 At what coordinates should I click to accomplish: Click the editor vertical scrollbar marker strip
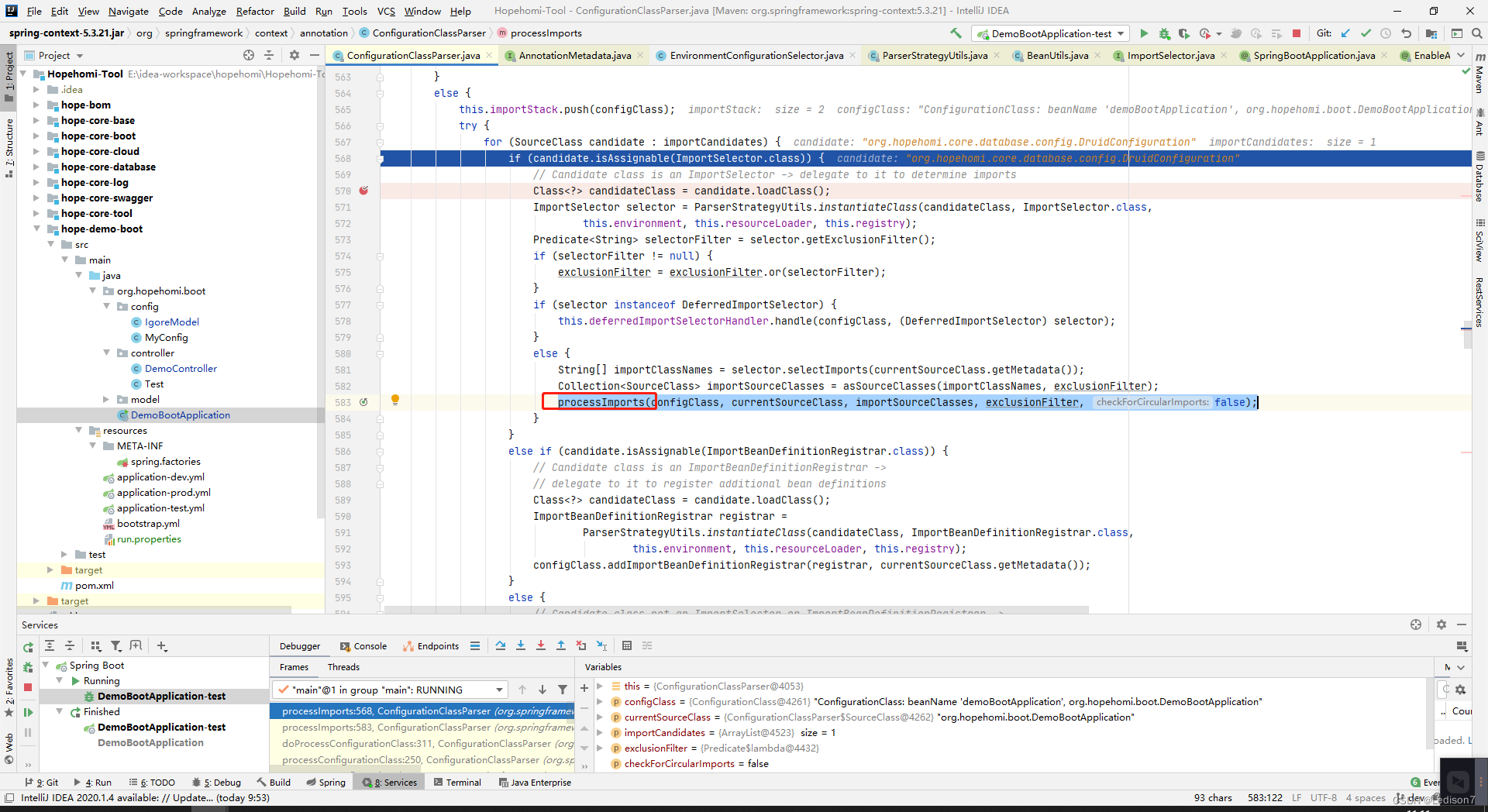coord(1466,341)
